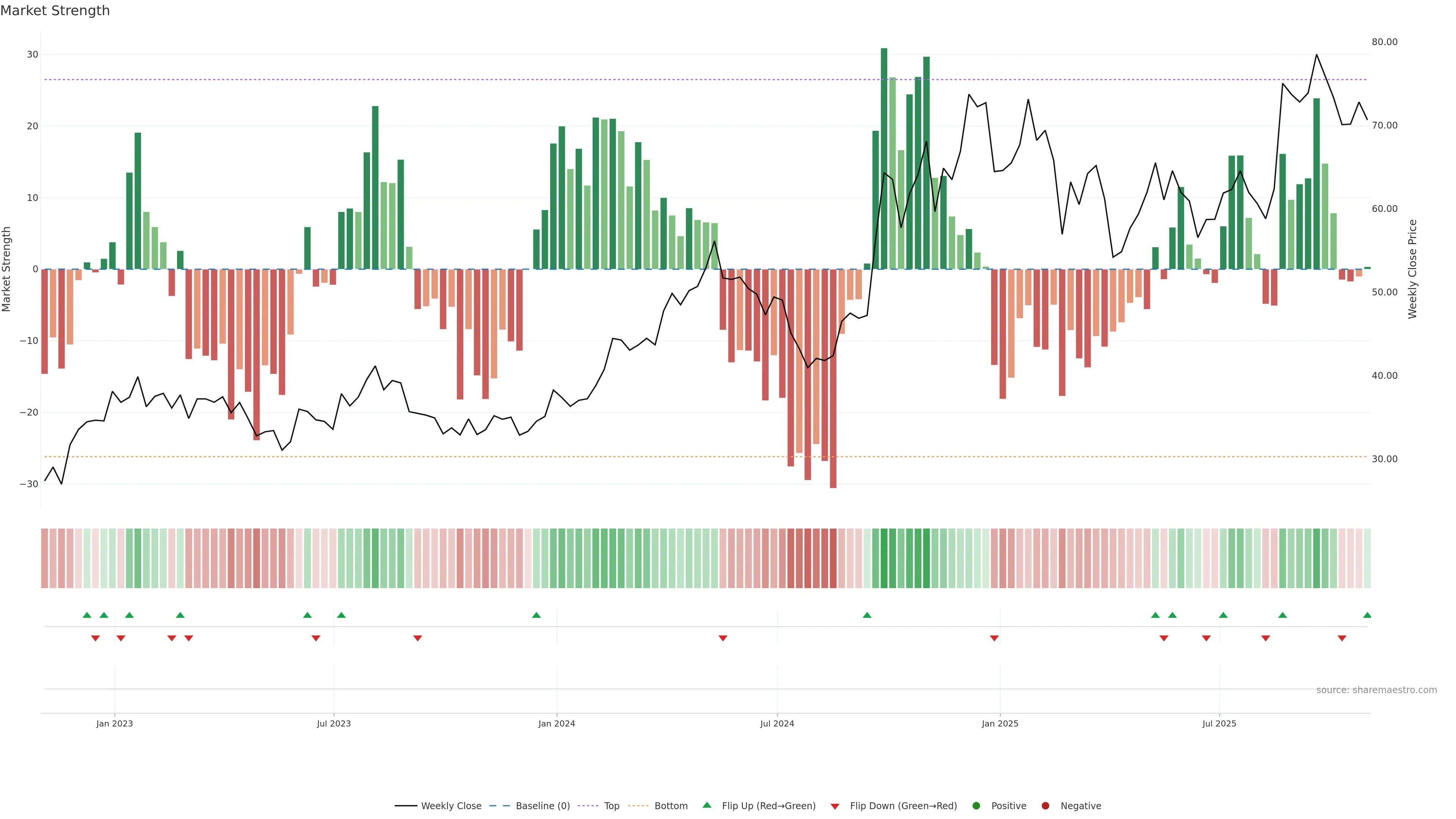The height and width of the screenshot is (819, 1456).
Task: Click the first green flip-up triangle marker
Action: coord(86,615)
